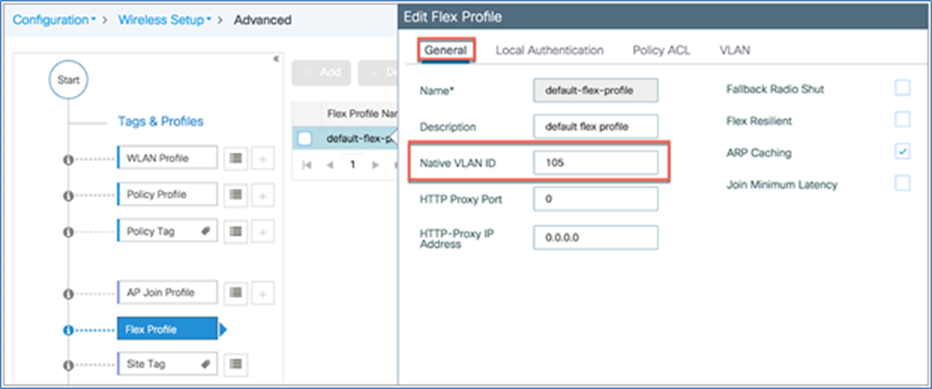
Task: Open the Site Tag list icon
Action: [x=235, y=364]
